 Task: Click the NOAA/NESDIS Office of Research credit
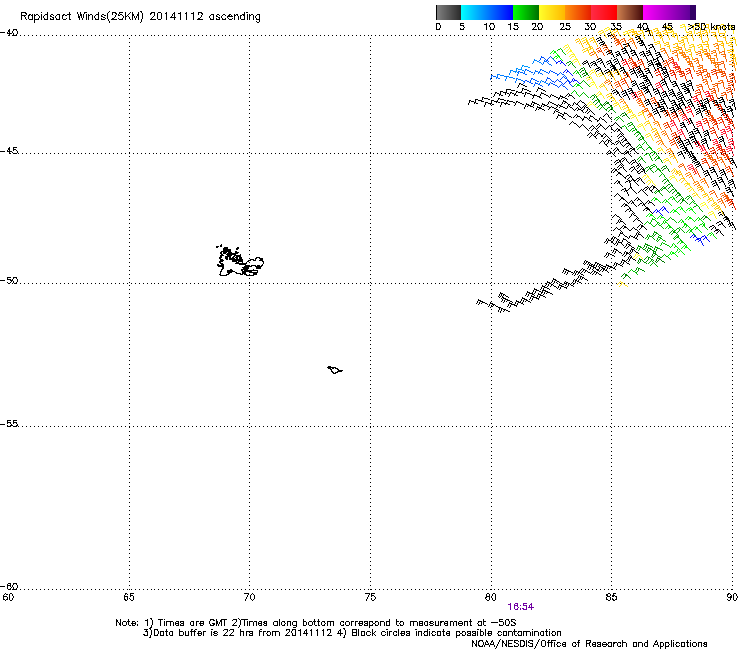coord(589,644)
